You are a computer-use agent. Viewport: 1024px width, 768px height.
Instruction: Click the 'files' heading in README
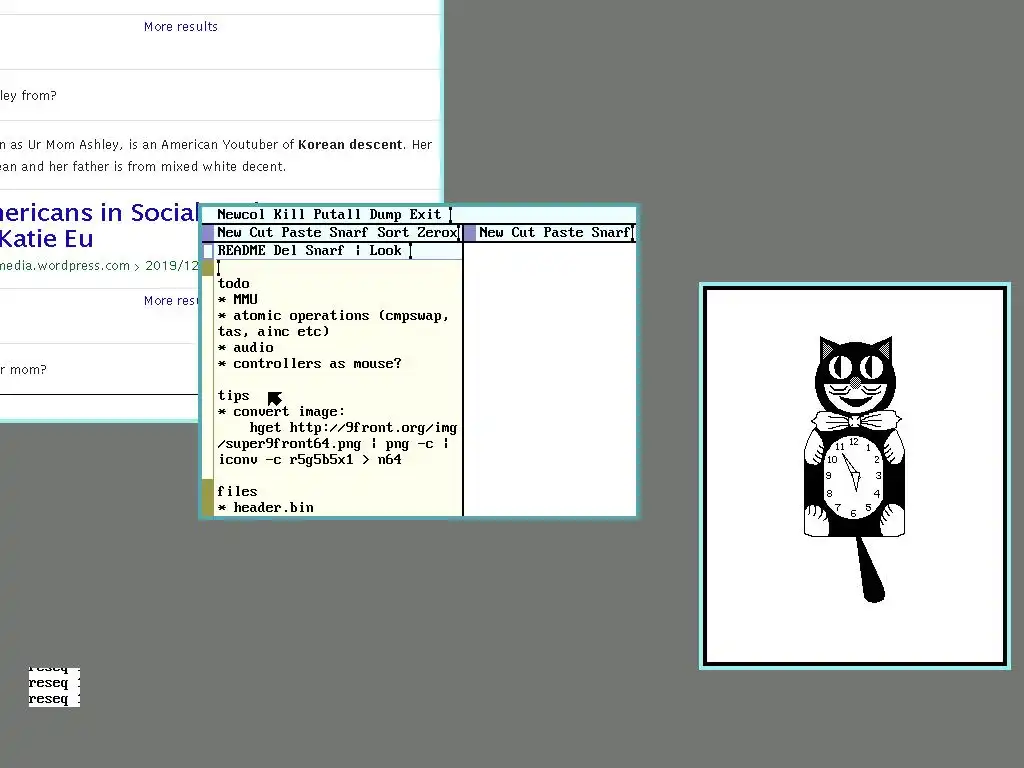click(237, 491)
